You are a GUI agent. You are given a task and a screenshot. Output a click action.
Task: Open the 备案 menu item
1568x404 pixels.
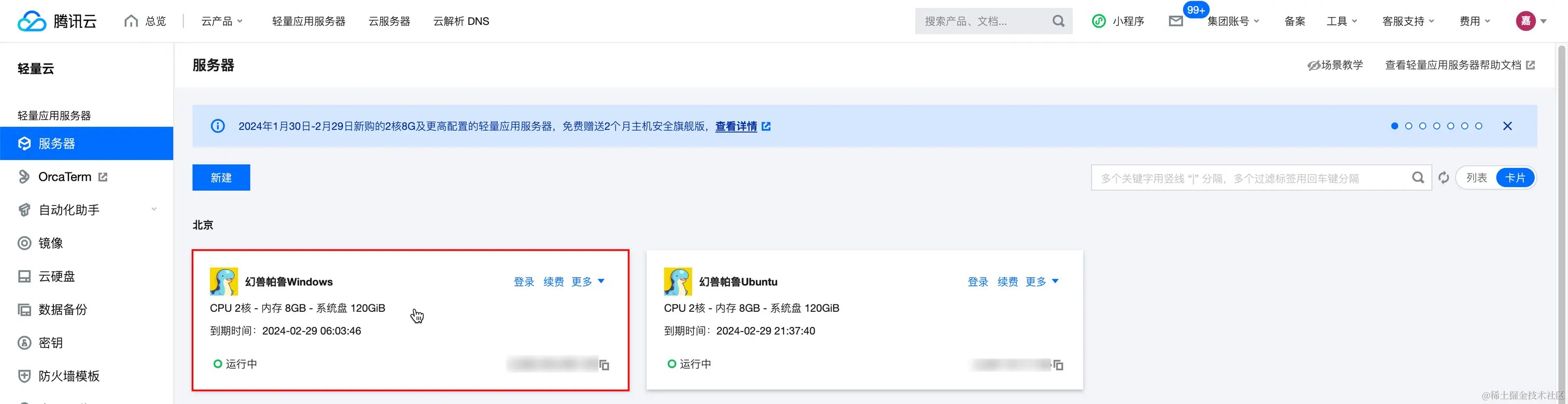coord(1294,21)
